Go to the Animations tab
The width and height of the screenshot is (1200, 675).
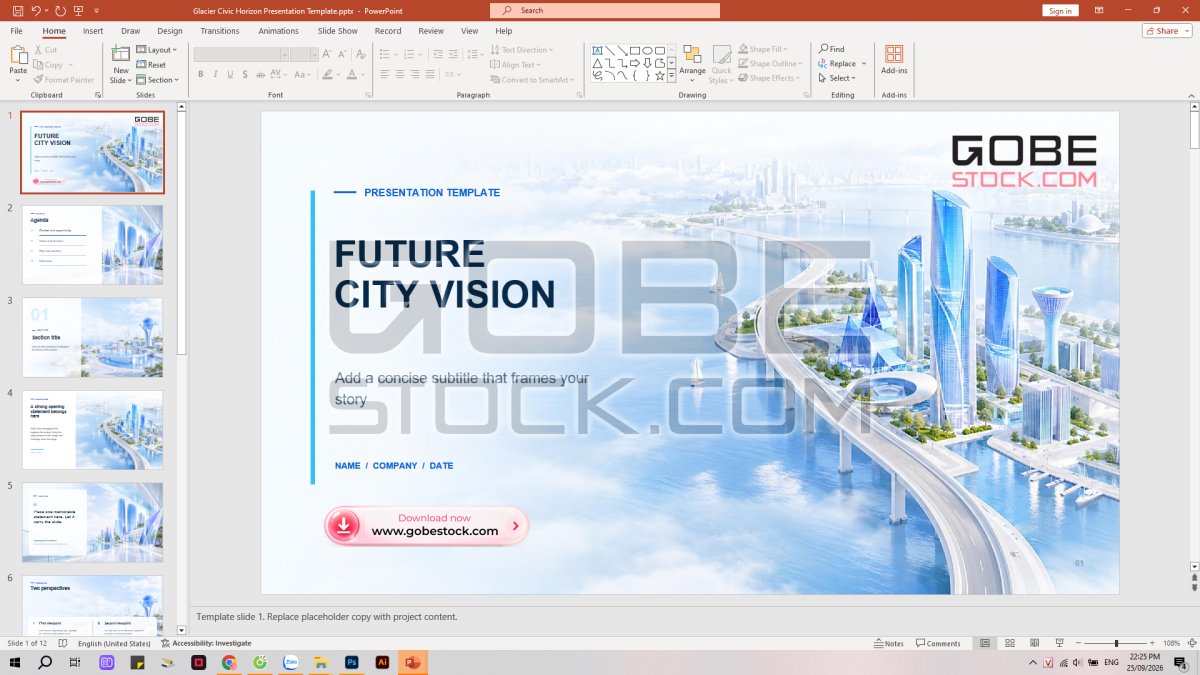(278, 31)
